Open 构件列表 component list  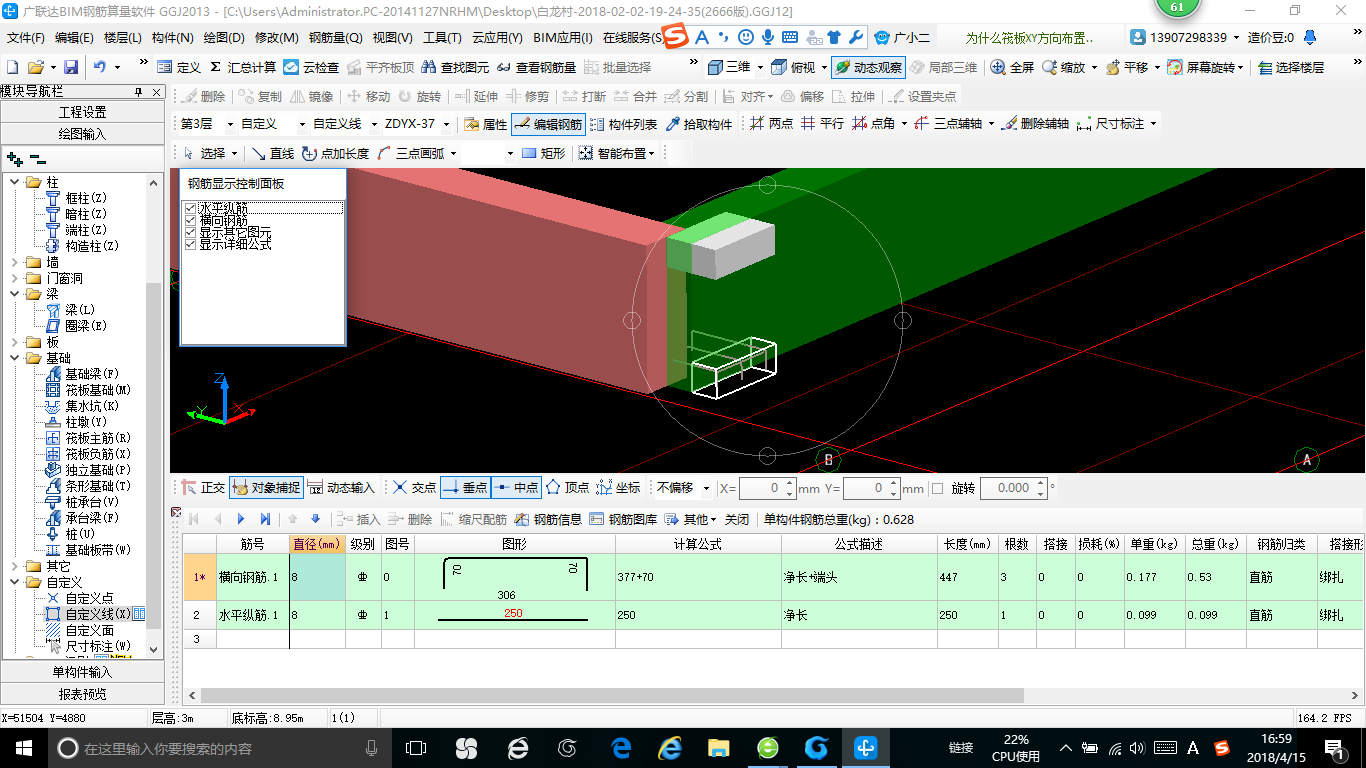pos(624,124)
